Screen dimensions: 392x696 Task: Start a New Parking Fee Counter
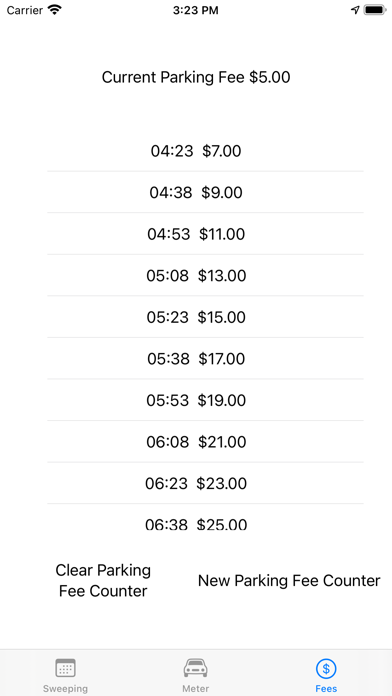point(289,581)
